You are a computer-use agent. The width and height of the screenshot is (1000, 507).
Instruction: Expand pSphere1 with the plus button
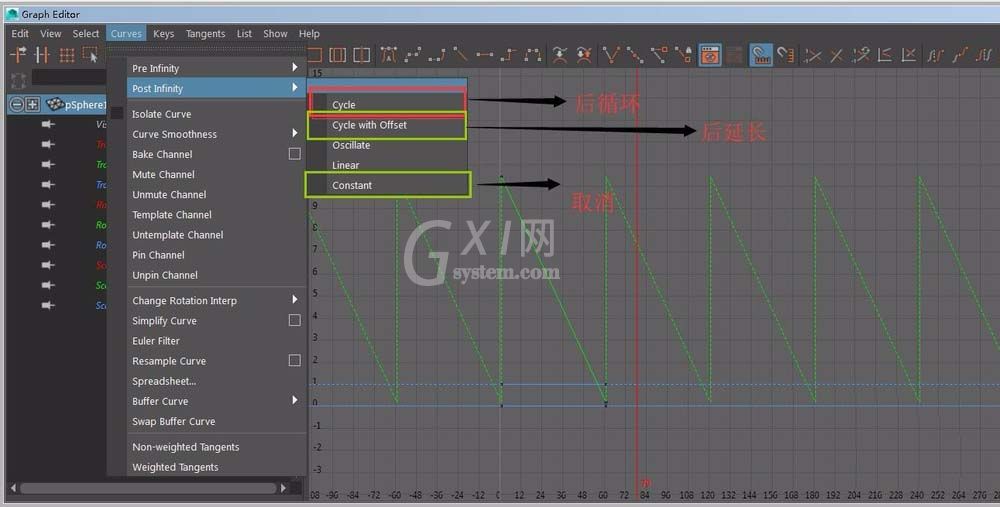pyautogui.click(x=33, y=104)
